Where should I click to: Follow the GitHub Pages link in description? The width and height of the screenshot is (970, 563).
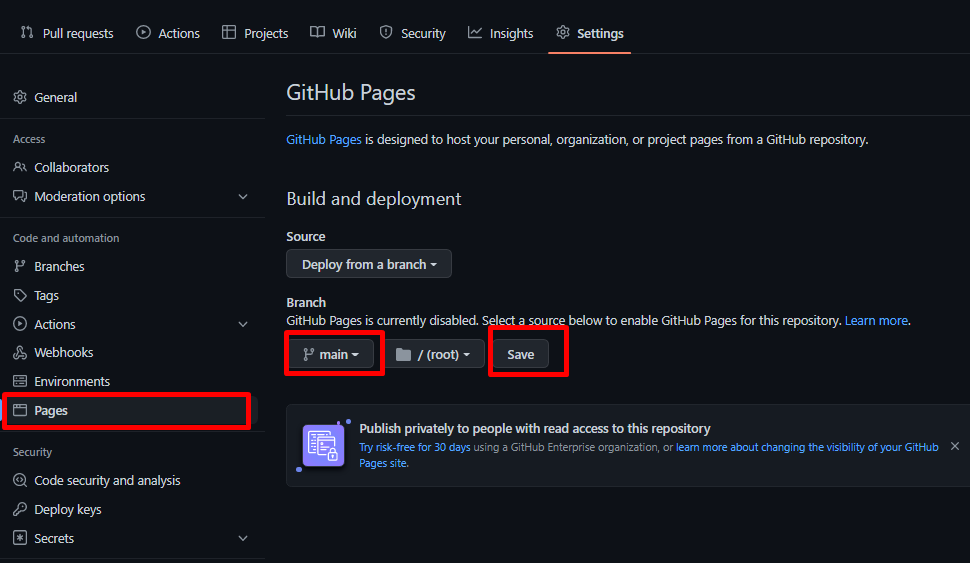[324, 140]
